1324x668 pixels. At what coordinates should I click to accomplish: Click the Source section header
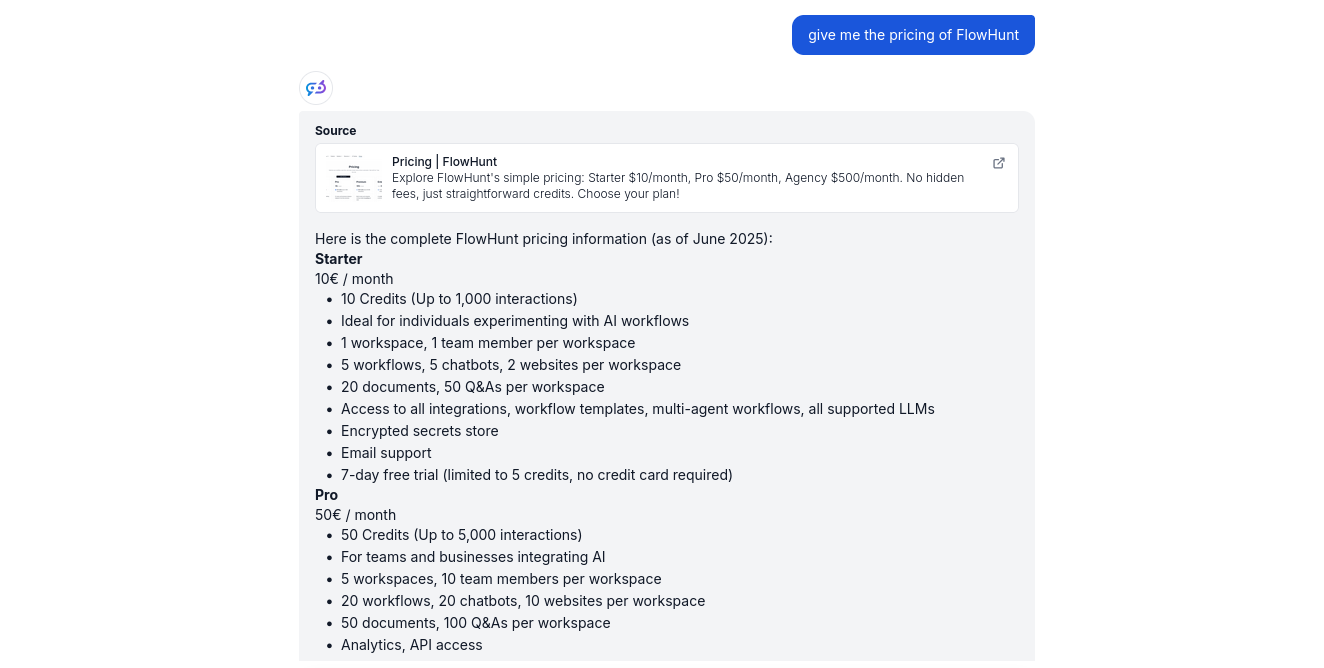pyautogui.click(x=335, y=130)
